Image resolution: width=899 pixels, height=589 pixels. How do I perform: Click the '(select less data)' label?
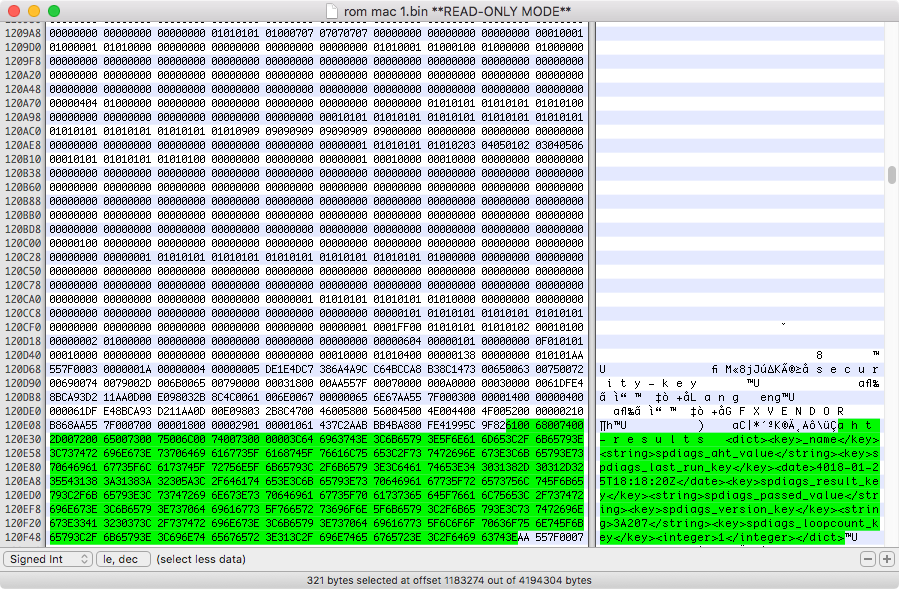201,559
